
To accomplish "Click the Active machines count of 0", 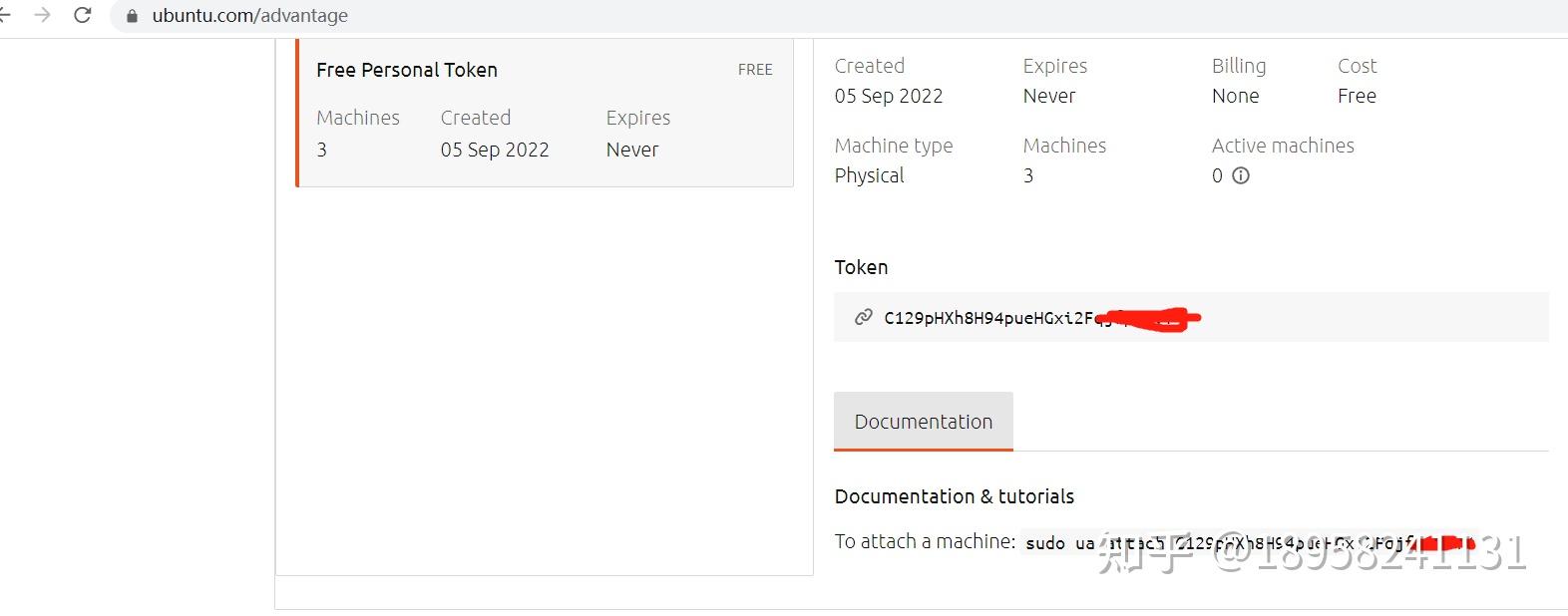I will [1217, 175].
